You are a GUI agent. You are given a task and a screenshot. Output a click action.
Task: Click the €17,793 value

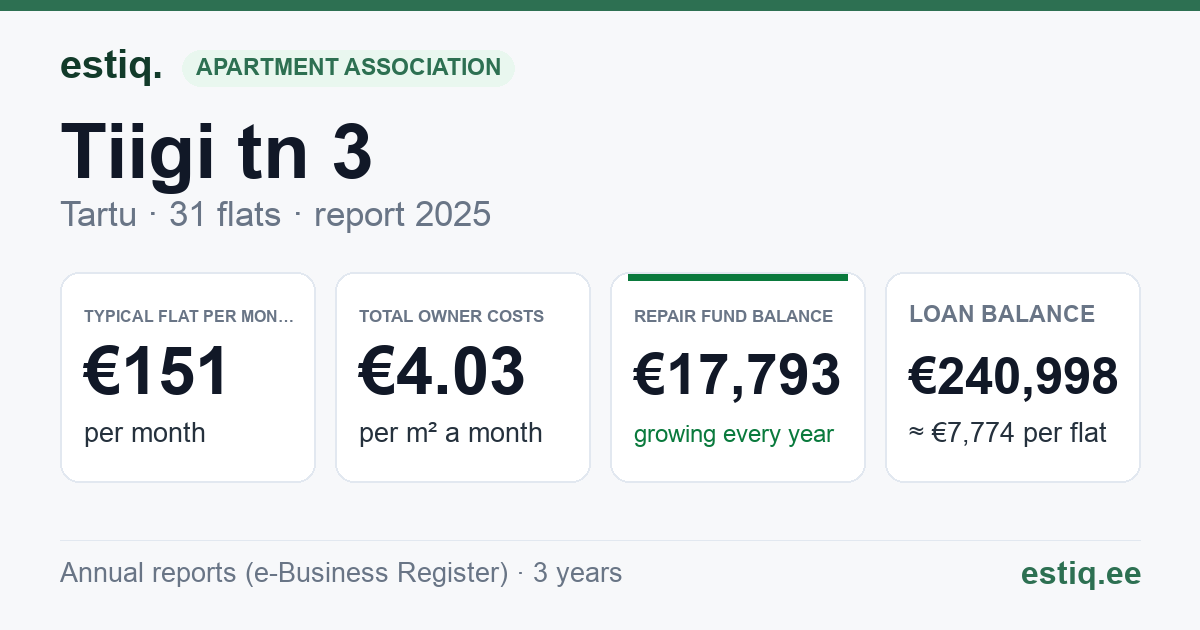tap(737, 375)
